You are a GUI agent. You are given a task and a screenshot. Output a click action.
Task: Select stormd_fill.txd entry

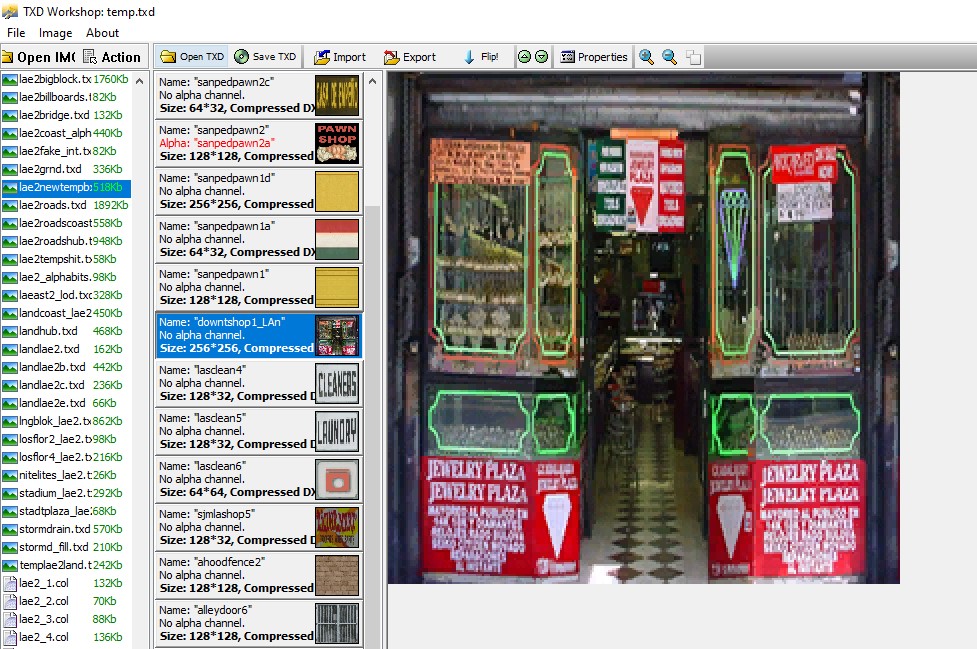click(x=66, y=547)
